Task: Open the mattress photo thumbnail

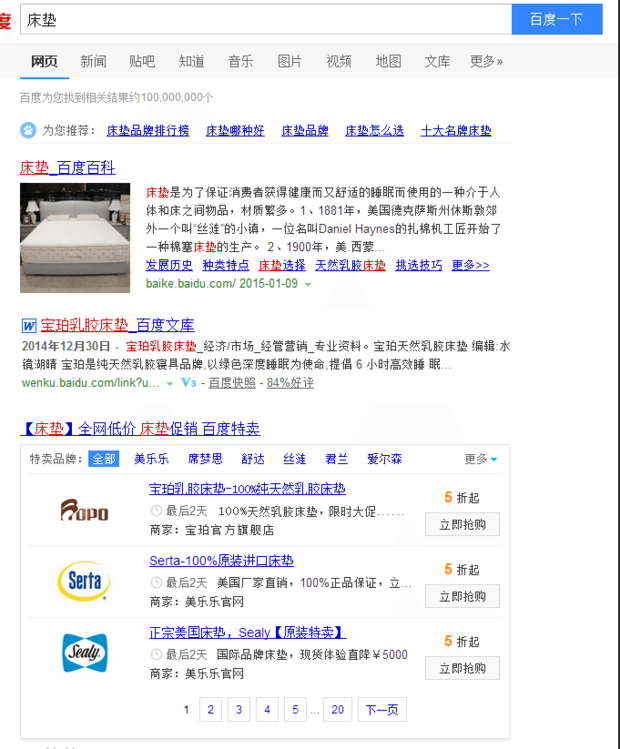Action: tap(75, 238)
